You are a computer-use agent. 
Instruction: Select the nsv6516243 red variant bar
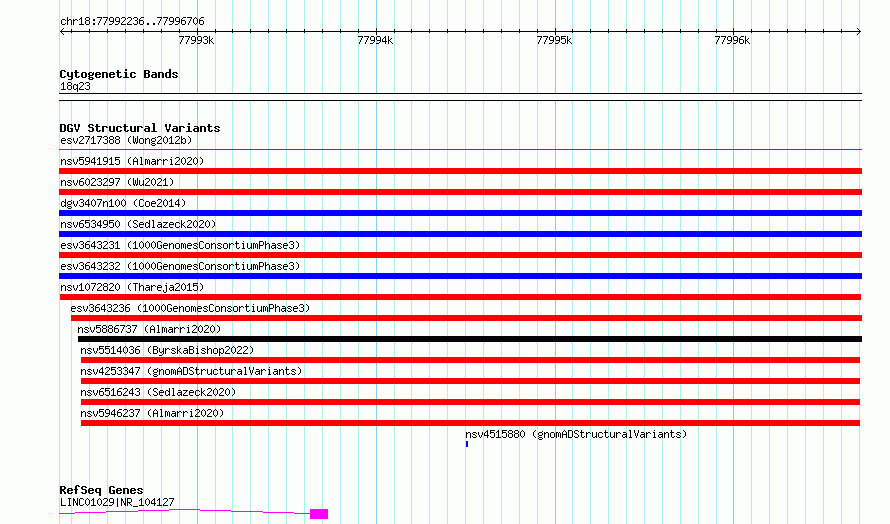tap(470, 402)
